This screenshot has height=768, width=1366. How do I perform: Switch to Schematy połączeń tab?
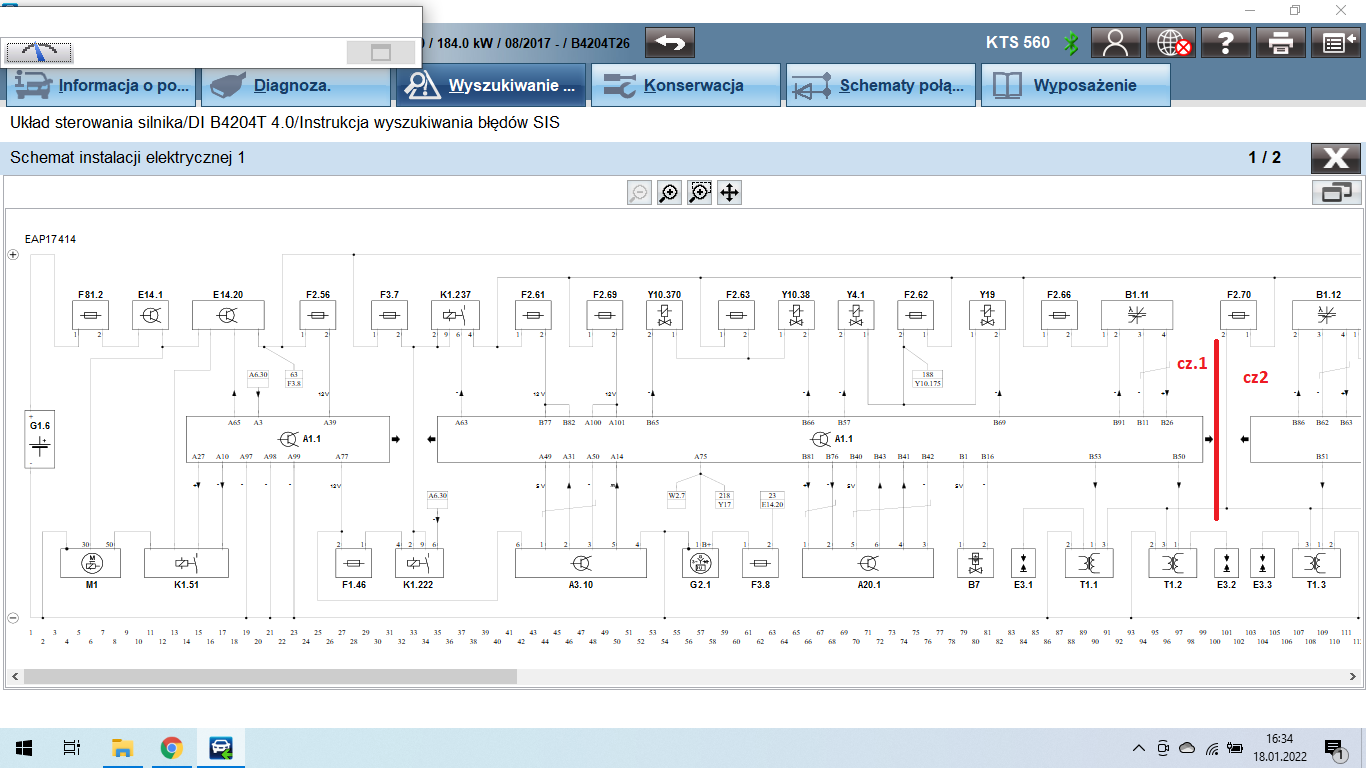pos(880,86)
